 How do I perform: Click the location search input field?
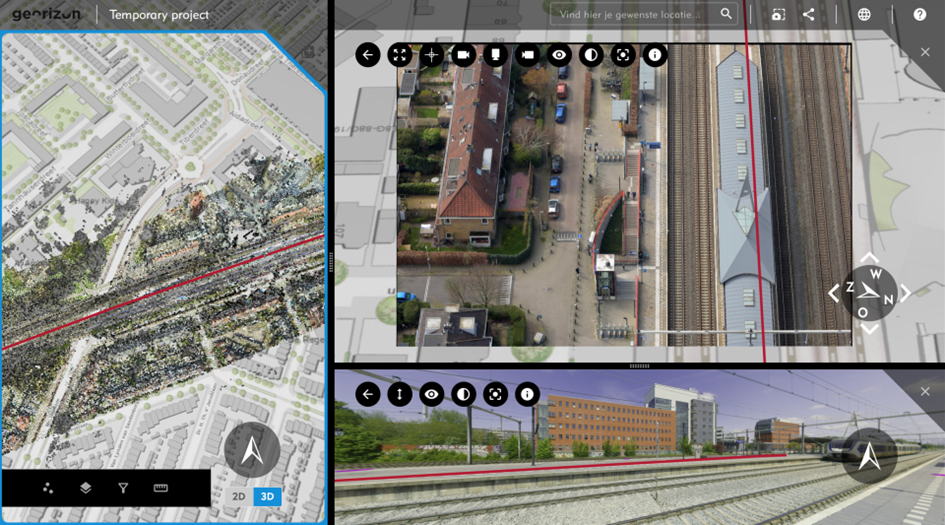tap(635, 14)
